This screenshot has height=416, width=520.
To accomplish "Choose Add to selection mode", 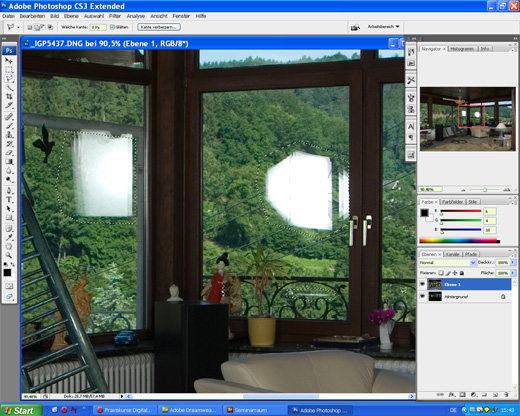I will (x=37, y=27).
